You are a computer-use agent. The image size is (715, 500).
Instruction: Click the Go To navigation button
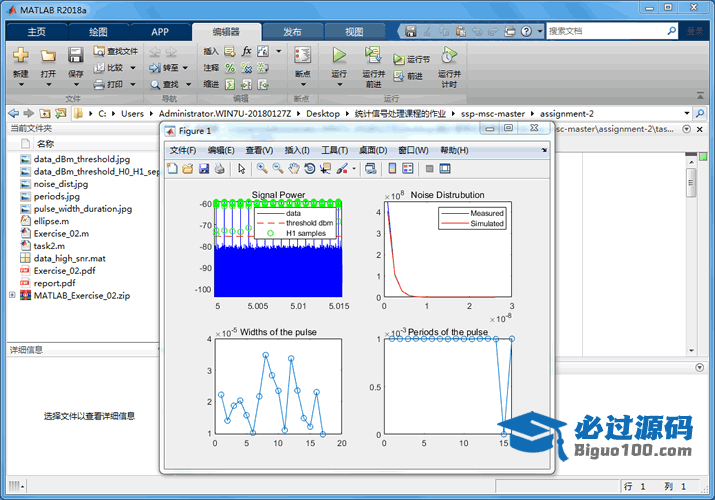[164, 68]
